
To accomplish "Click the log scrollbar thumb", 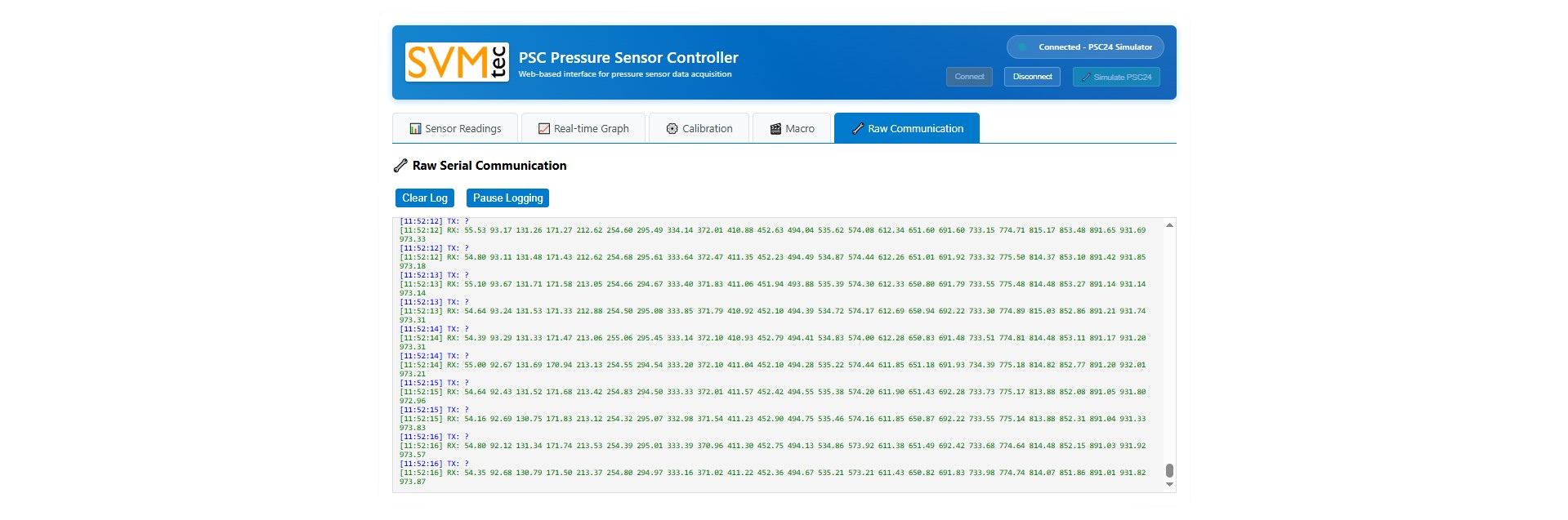I will pos(1169,470).
